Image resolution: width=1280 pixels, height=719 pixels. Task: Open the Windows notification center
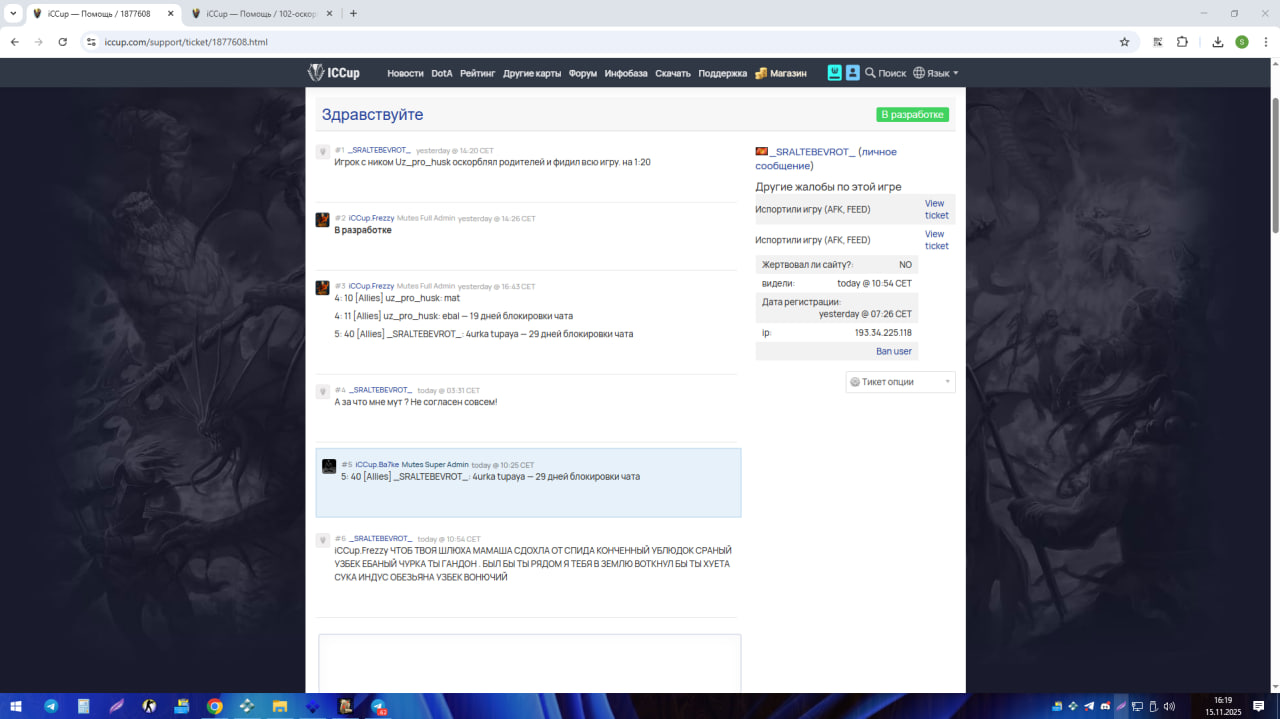pyautogui.click(x=1259, y=706)
